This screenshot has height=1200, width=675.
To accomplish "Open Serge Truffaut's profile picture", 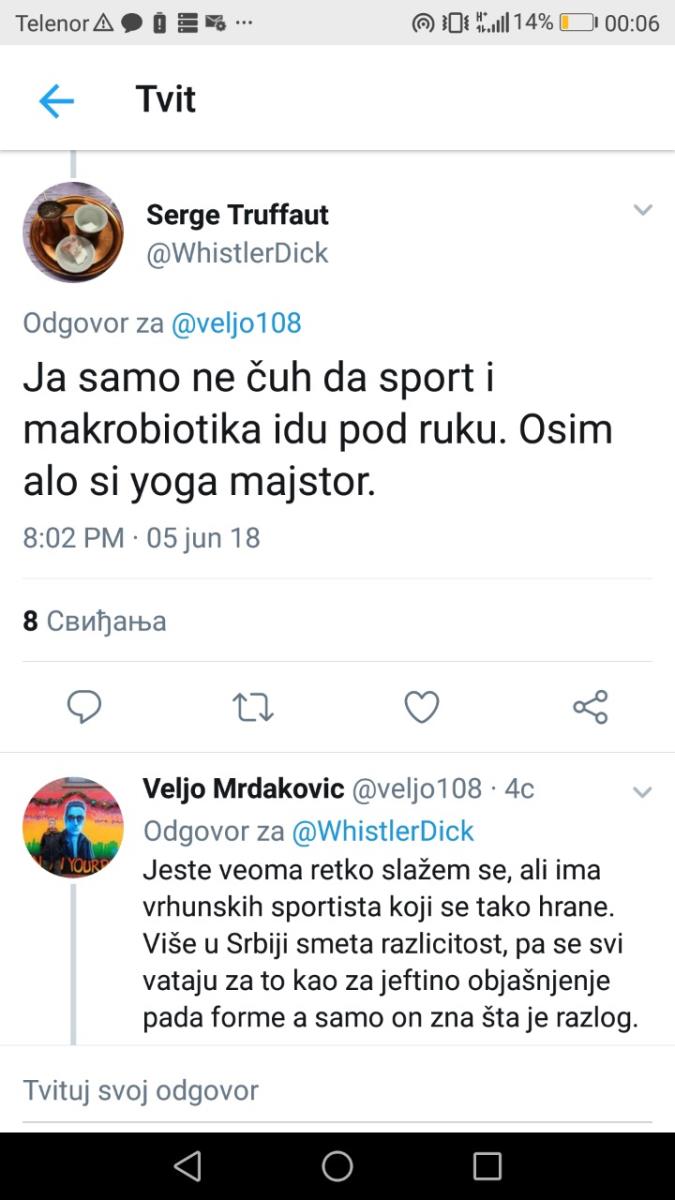I will click(73, 232).
